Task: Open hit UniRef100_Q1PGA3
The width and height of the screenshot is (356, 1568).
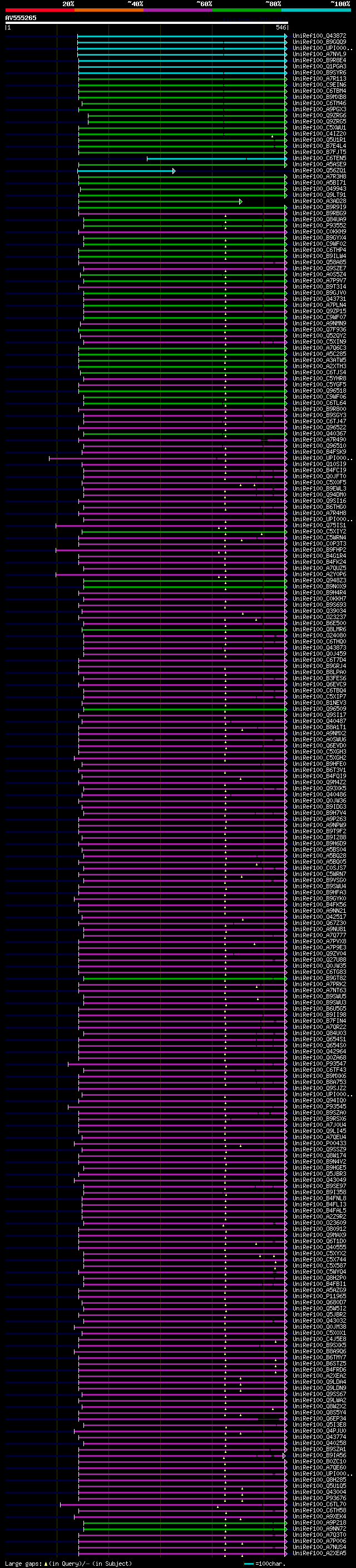Action: coord(319,66)
